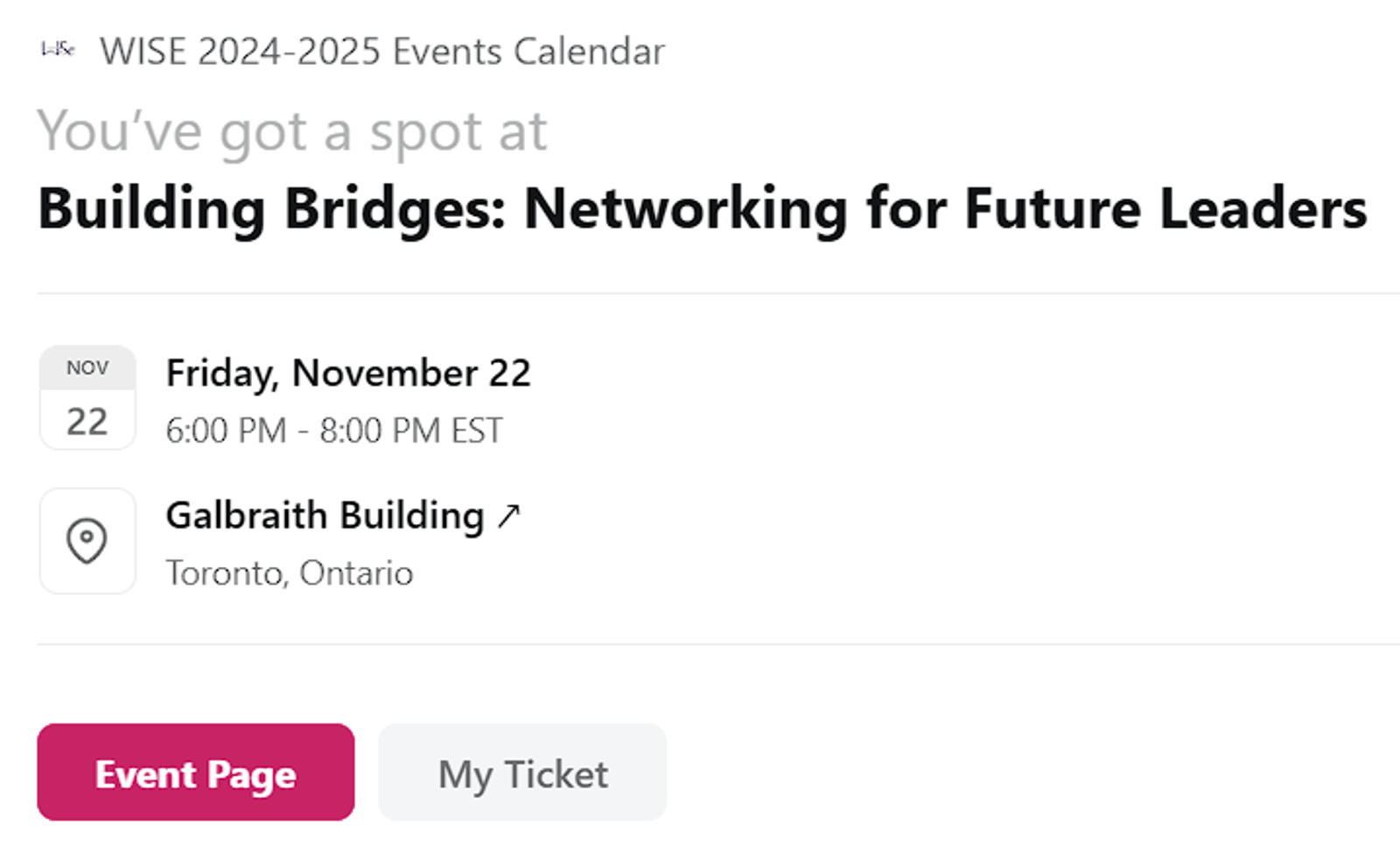
Task: Select the Friday, November 22 date text
Action: point(348,374)
